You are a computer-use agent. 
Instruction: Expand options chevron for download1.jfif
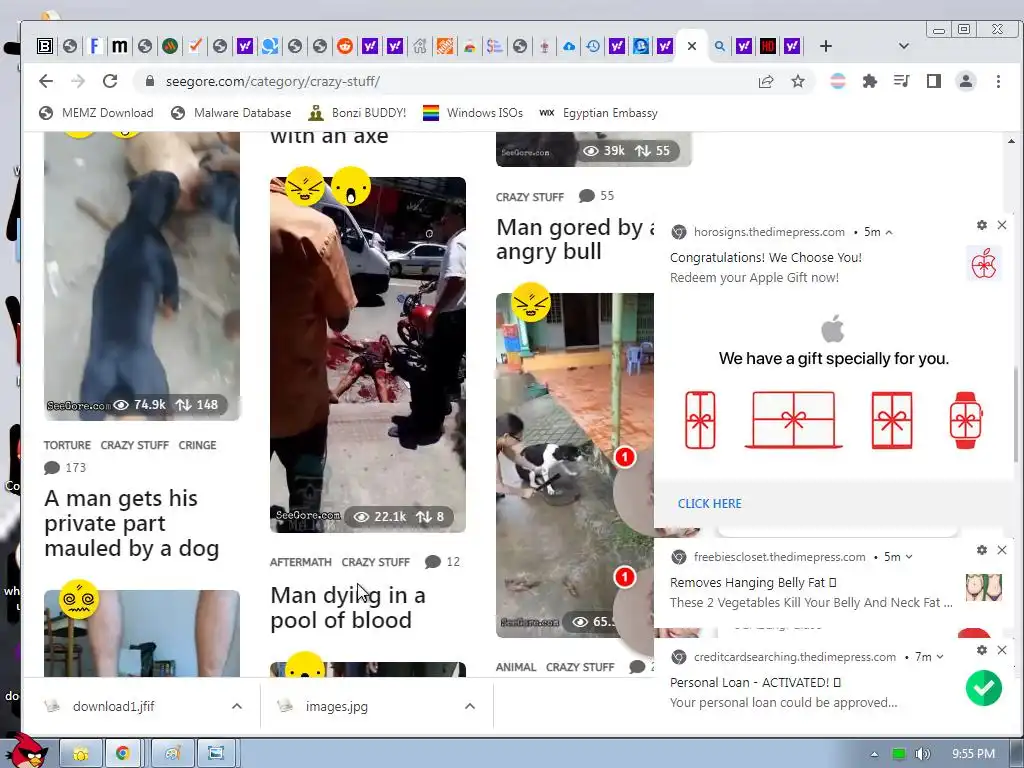(x=237, y=706)
